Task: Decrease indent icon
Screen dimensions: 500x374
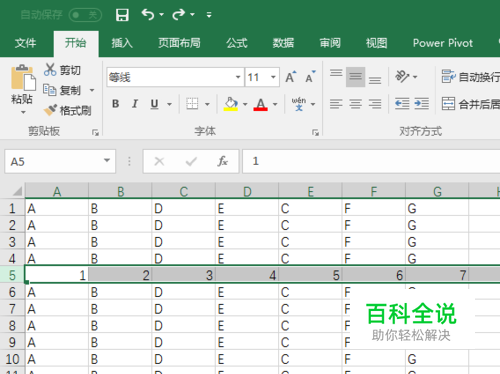Action: [402, 104]
